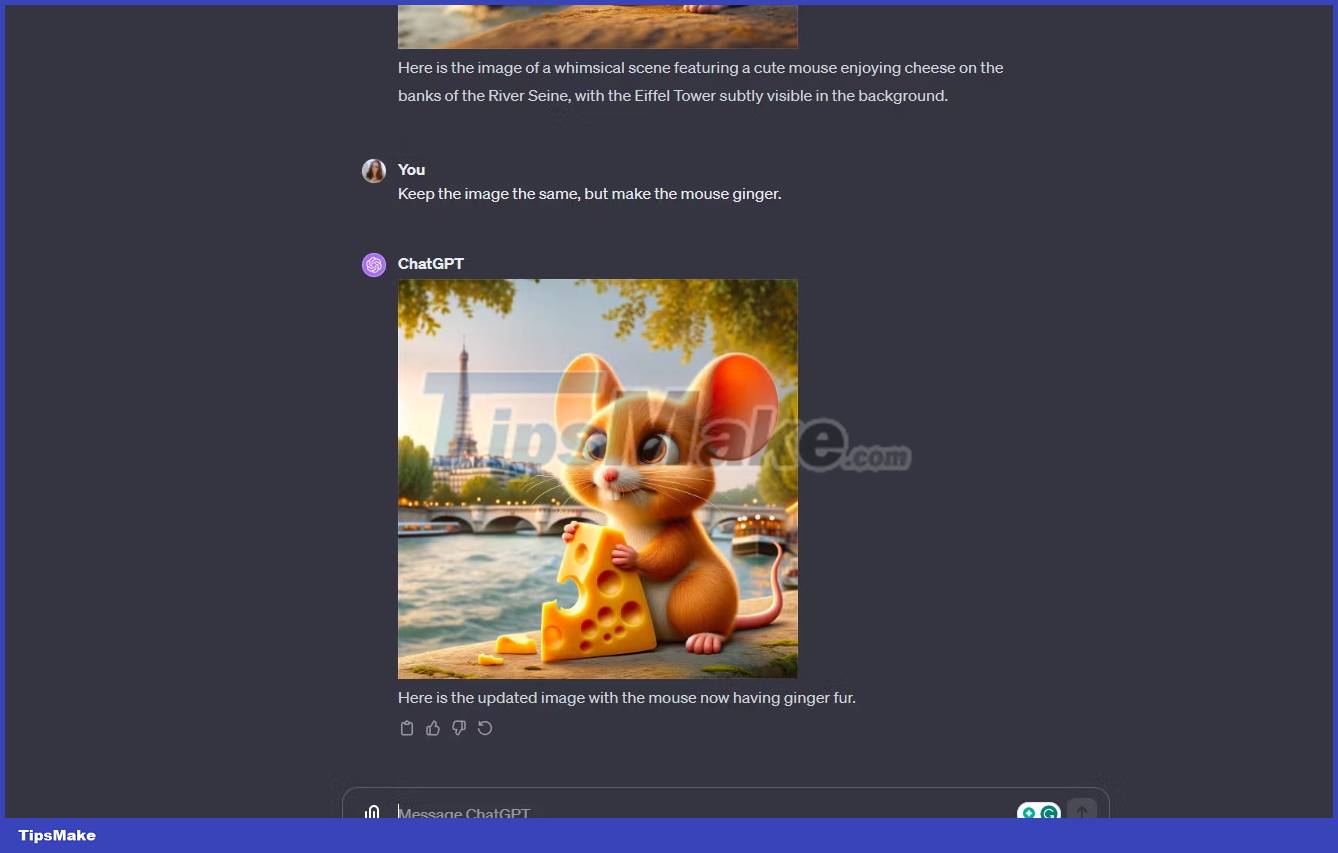Attach a file using the paperclip icon
The width and height of the screenshot is (1338, 853).
(x=372, y=812)
